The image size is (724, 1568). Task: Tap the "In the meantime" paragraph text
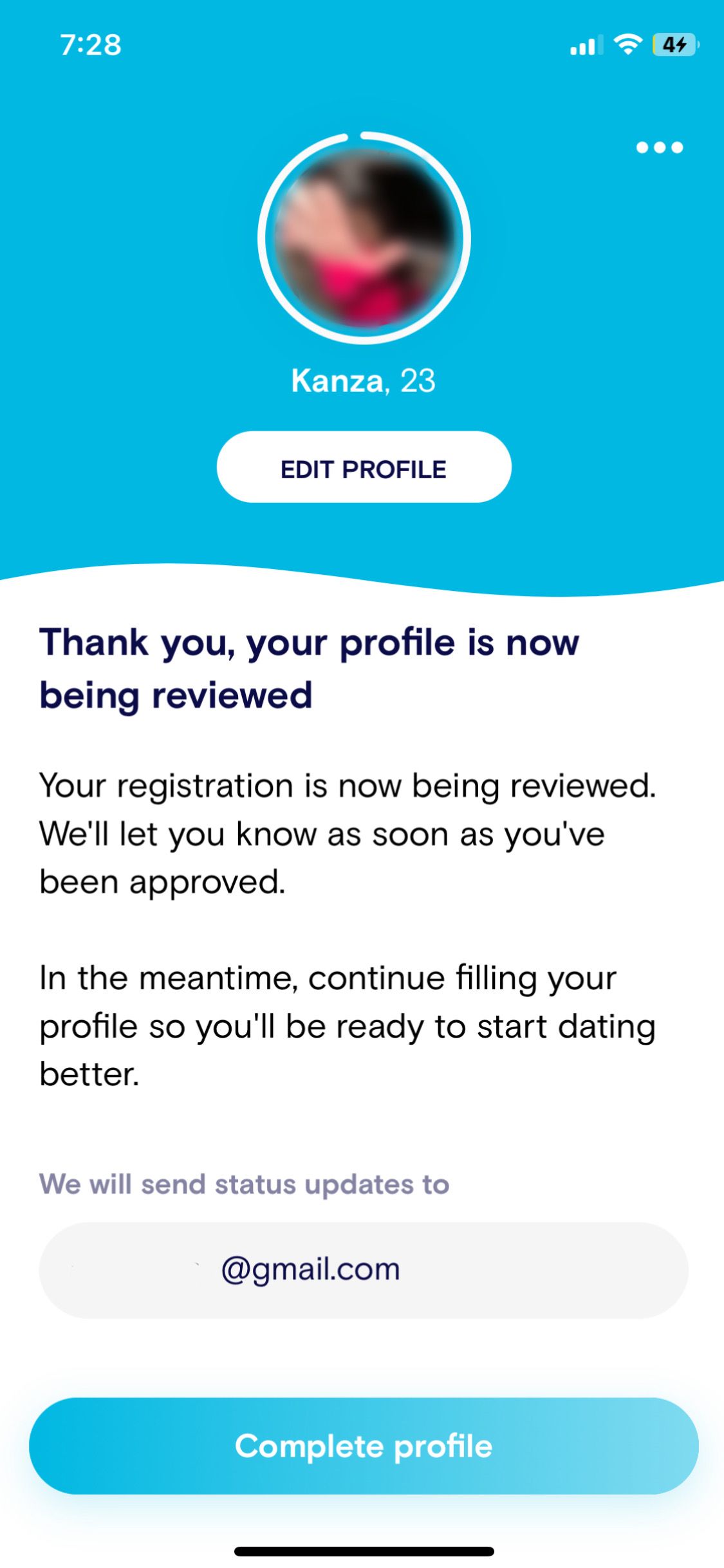pyautogui.click(x=348, y=1026)
